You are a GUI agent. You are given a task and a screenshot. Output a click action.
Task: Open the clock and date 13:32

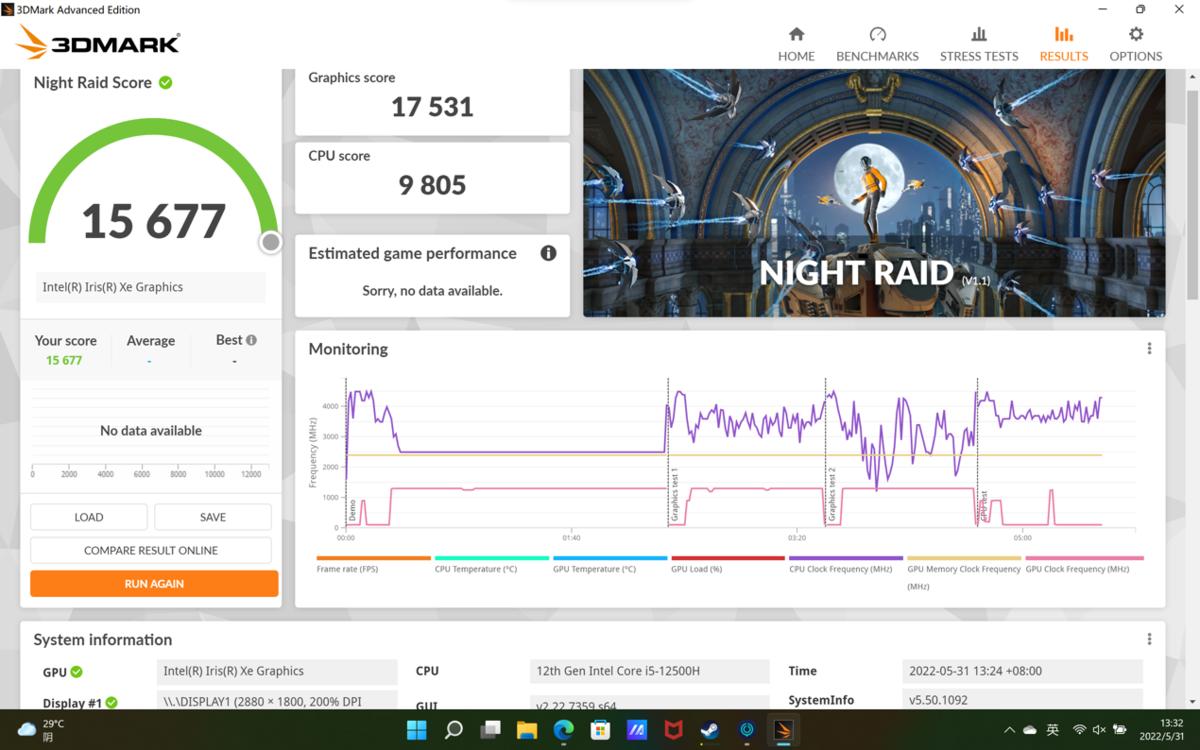pyautogui.click(x=1159, y=730)
